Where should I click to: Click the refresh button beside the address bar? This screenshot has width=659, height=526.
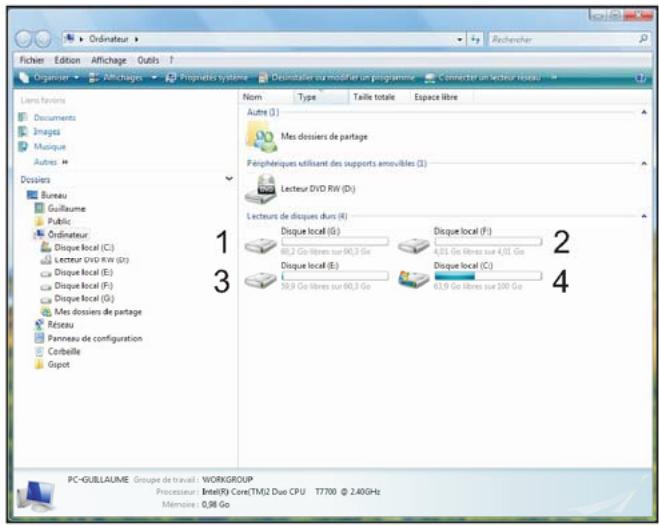(x=475, y=39)
